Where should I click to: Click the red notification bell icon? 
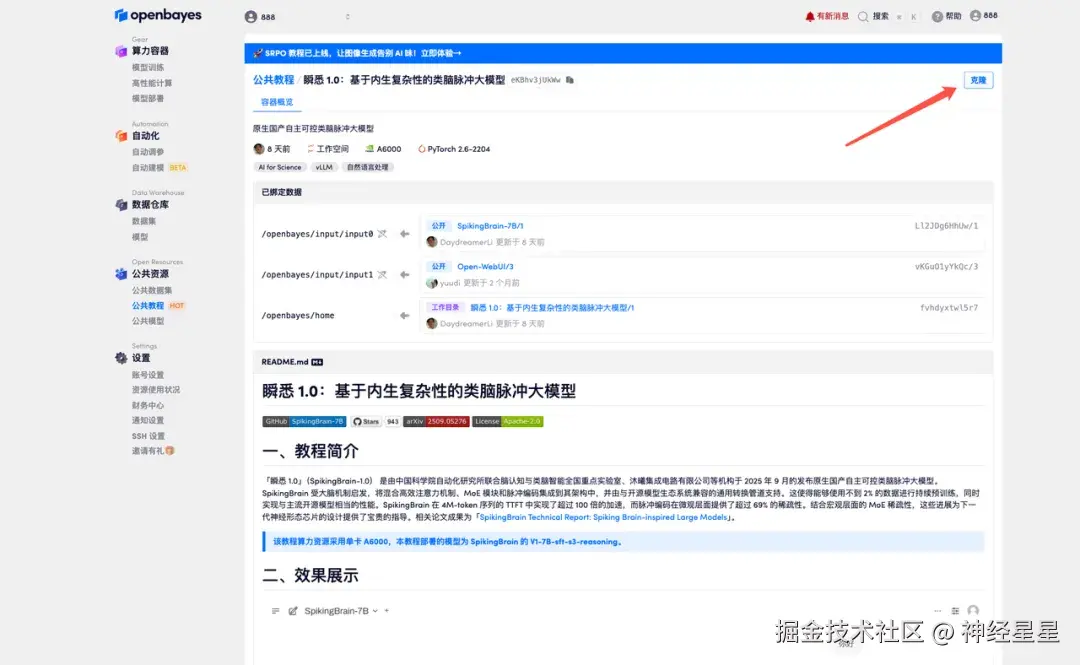pos(810,17)
